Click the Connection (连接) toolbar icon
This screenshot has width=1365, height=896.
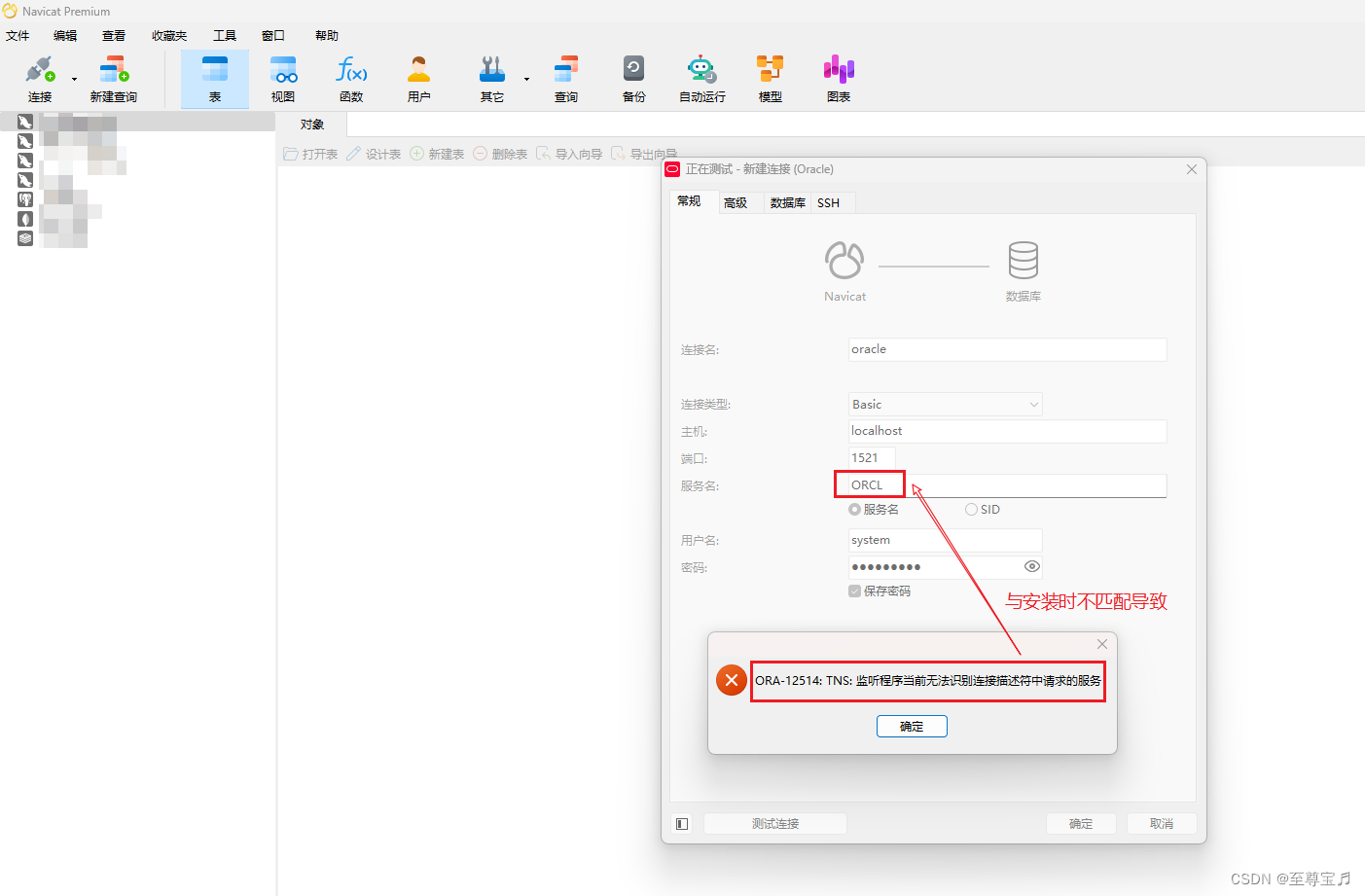click(40, 79)
